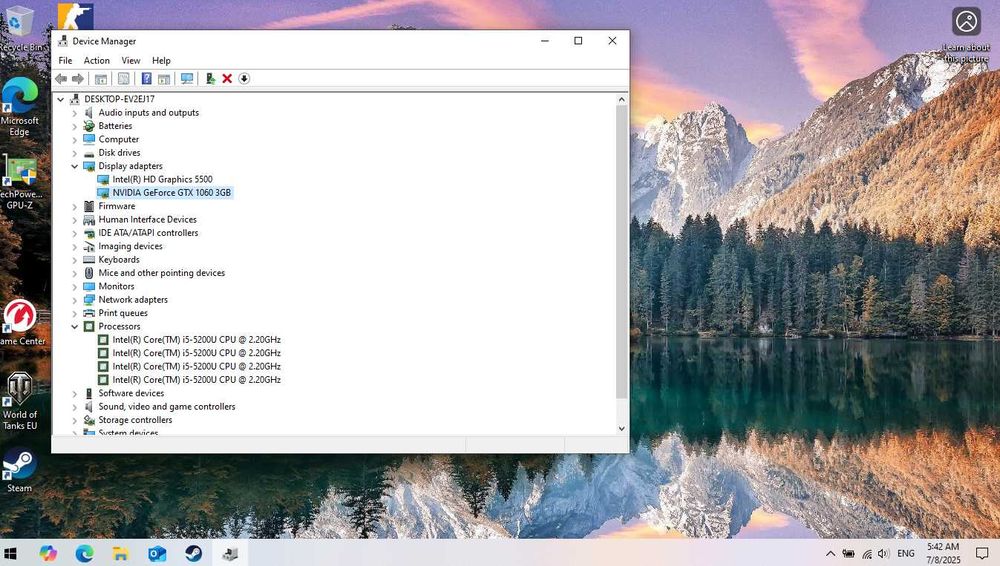Click Show/Hide Console Tree toolbar icon

click(101, 78)
